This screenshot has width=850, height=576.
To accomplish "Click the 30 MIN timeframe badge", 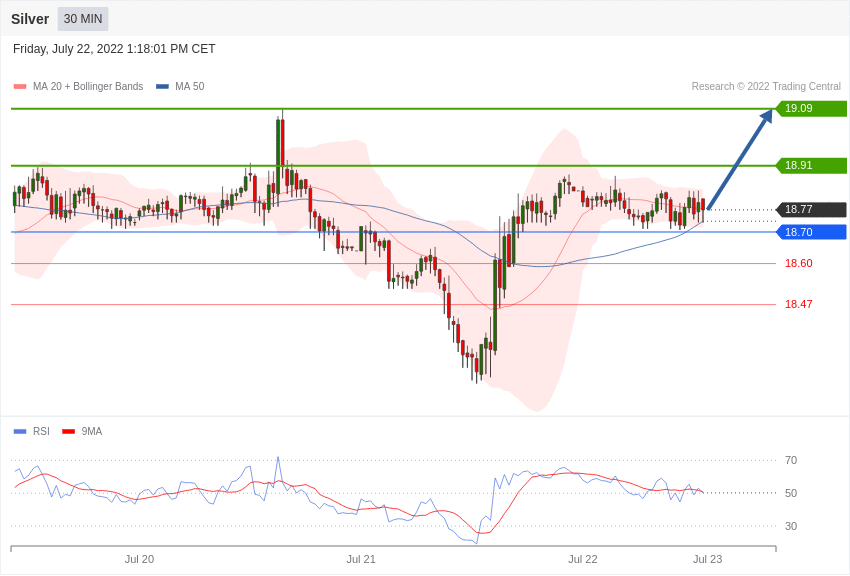I will point(83,19).
